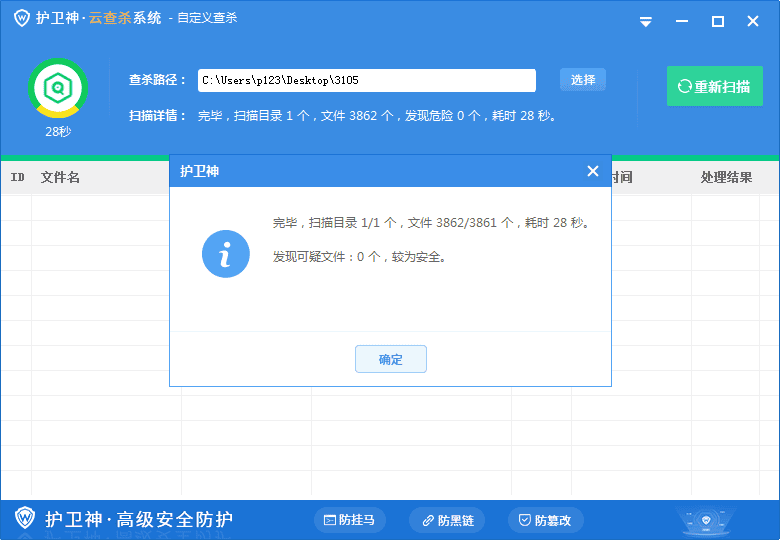Click the 重新扫描 rescan button
The width and height of the screenshot is (780, 540).
(x=714, y=86)
